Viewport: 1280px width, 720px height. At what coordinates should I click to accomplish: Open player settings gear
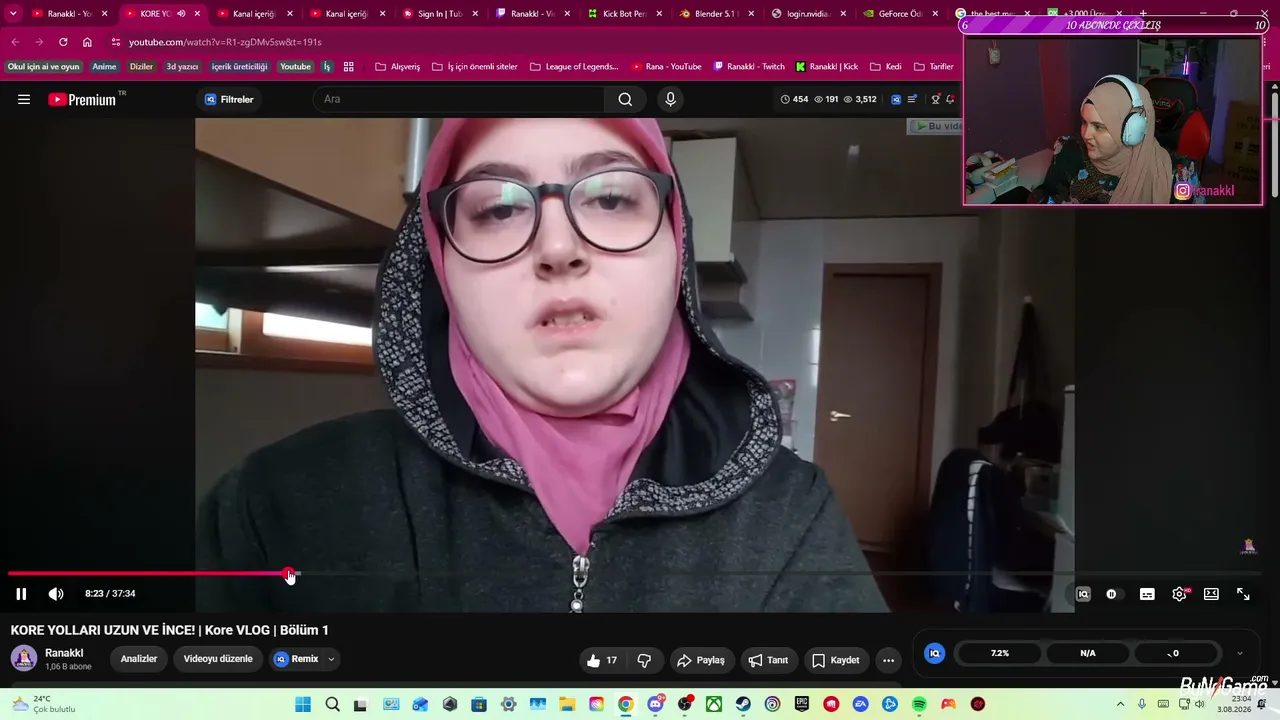[1179, 594]
